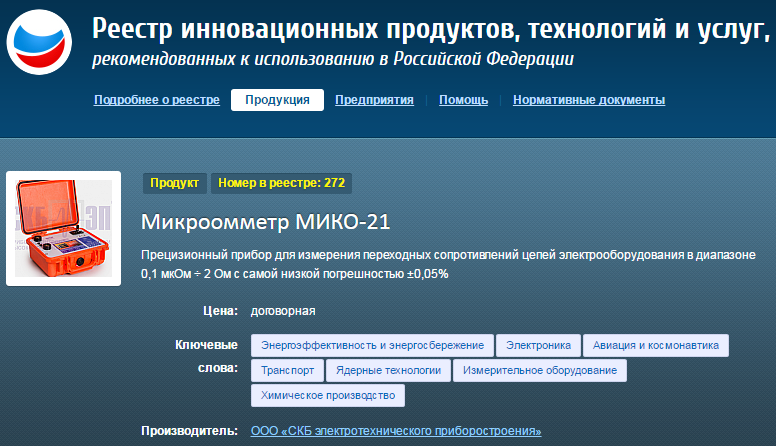The width and height of the screenshot is (776, 446).
Task: Open the Ядерные технологии tag
Action: tap(388, 370)
